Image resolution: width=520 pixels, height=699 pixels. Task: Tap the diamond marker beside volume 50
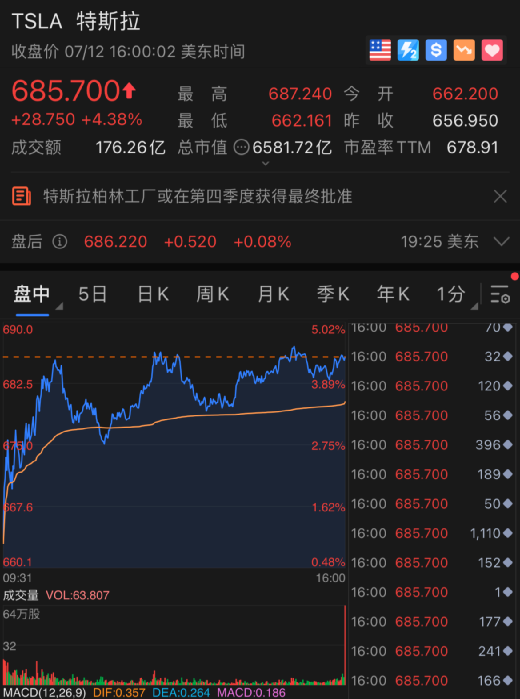508,504
